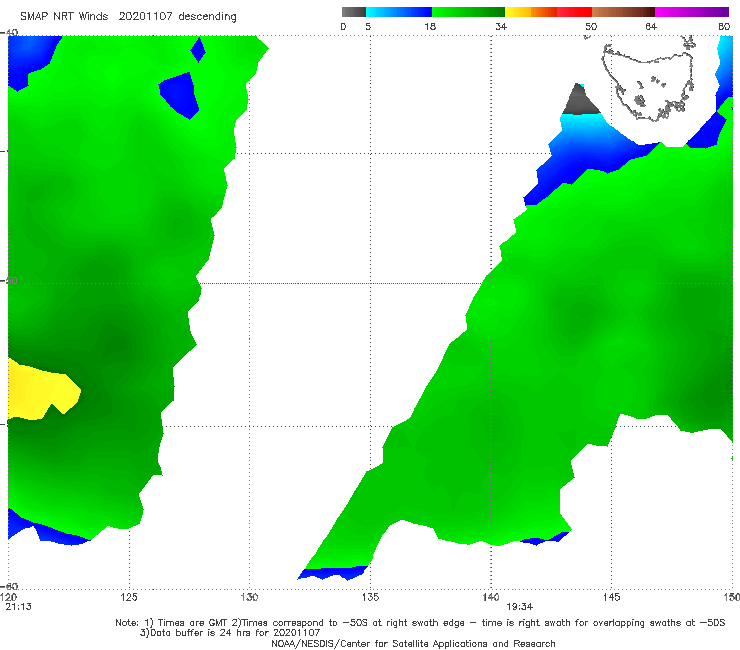Click the gray low-wind triangle near Tasmania
This screenshot has height=650, width=740.
pos(580,100)
